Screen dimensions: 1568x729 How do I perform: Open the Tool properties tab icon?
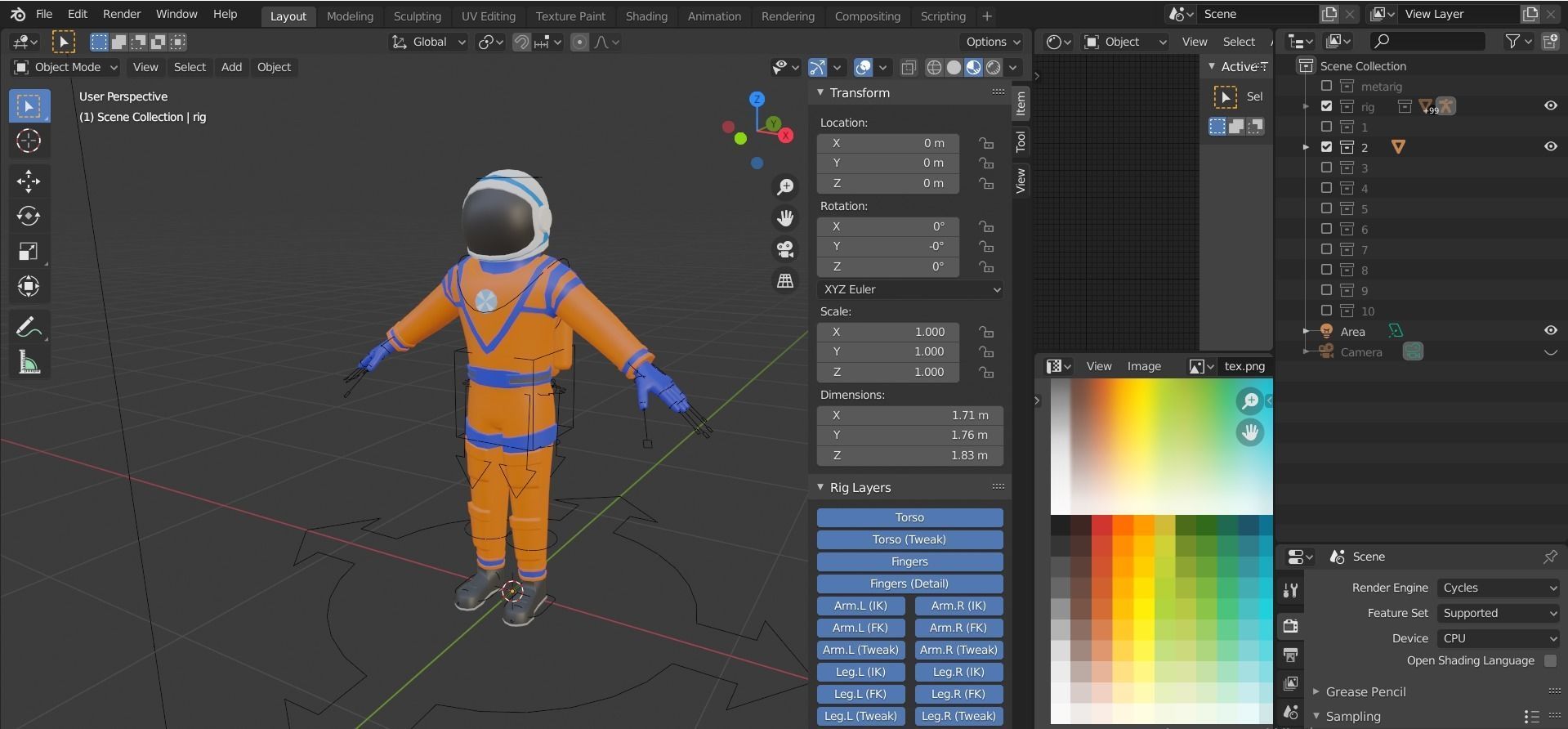(1290, 591)
